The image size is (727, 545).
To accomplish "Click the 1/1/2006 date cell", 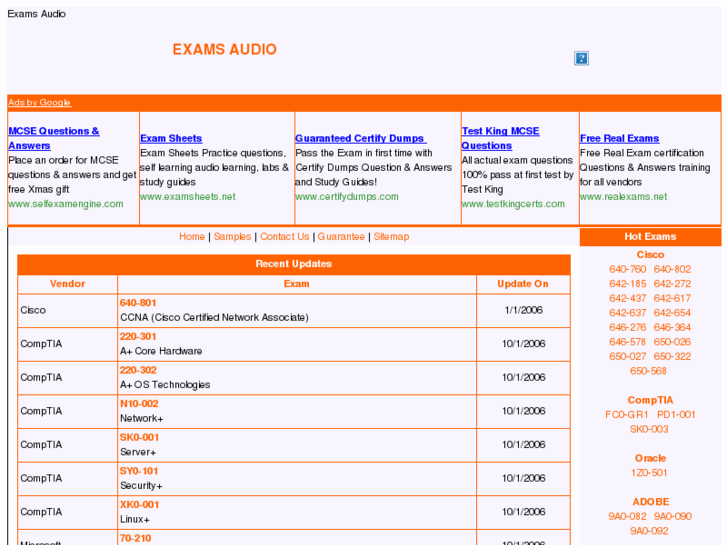I will pyautogui.click(x=523, y=310).
